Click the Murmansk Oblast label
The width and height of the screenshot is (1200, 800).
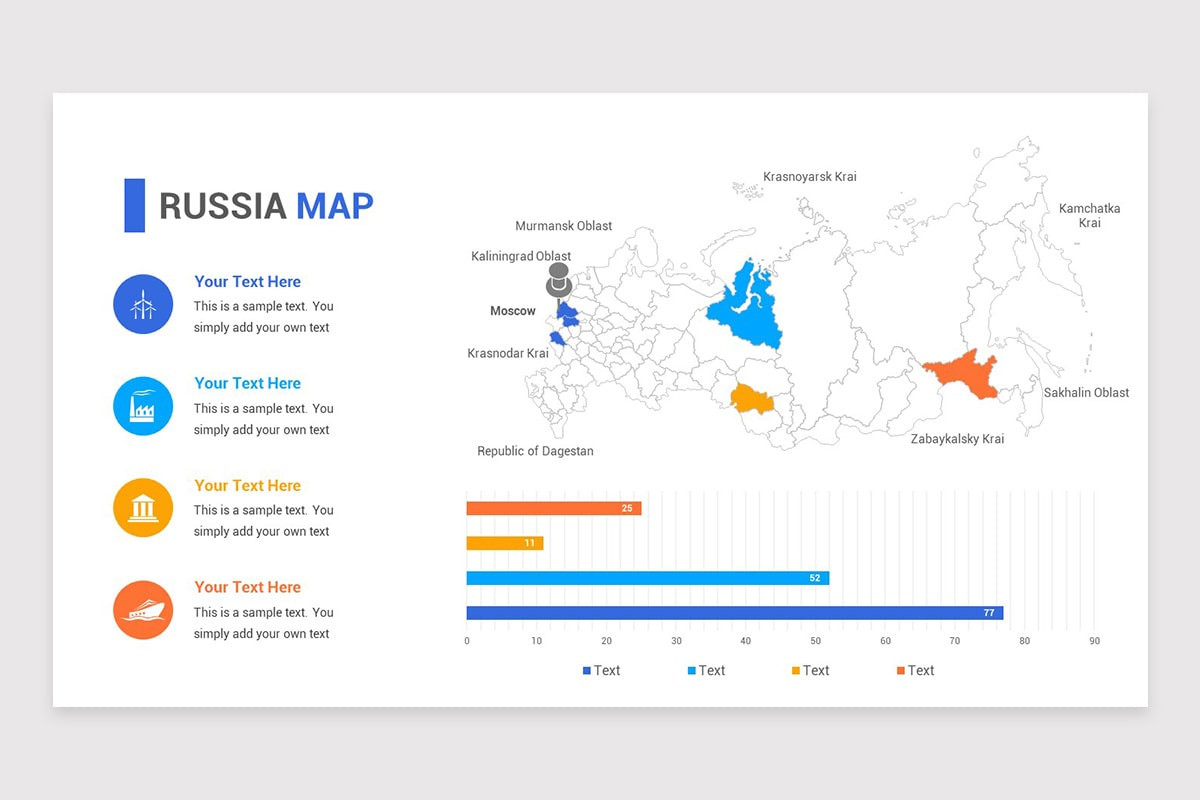[x=564, y=226]
